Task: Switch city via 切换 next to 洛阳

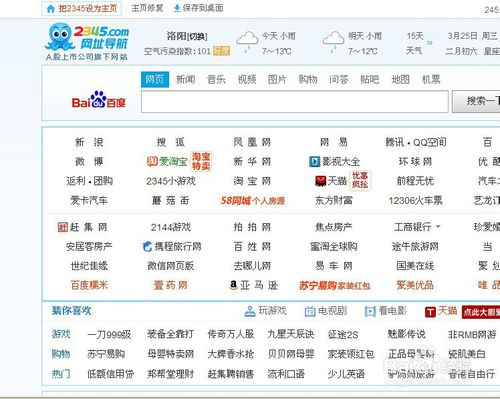Action: click(x=197, y=36)
